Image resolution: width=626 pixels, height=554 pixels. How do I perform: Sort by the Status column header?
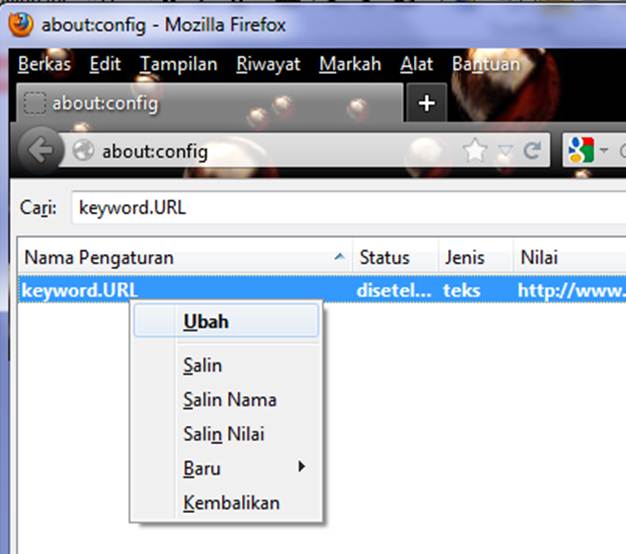[x=395, y=257]
